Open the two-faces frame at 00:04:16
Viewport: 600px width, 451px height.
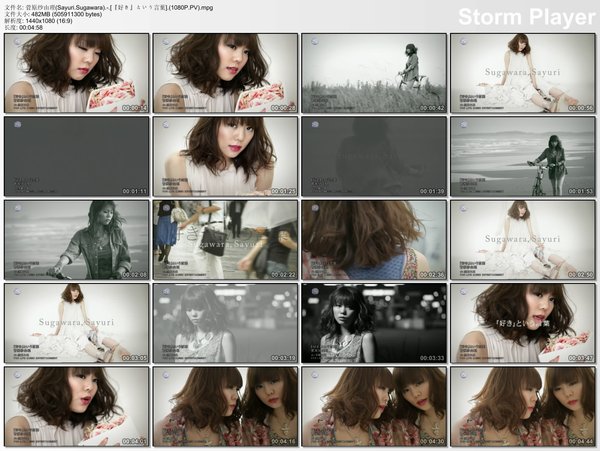pos(225,406)
